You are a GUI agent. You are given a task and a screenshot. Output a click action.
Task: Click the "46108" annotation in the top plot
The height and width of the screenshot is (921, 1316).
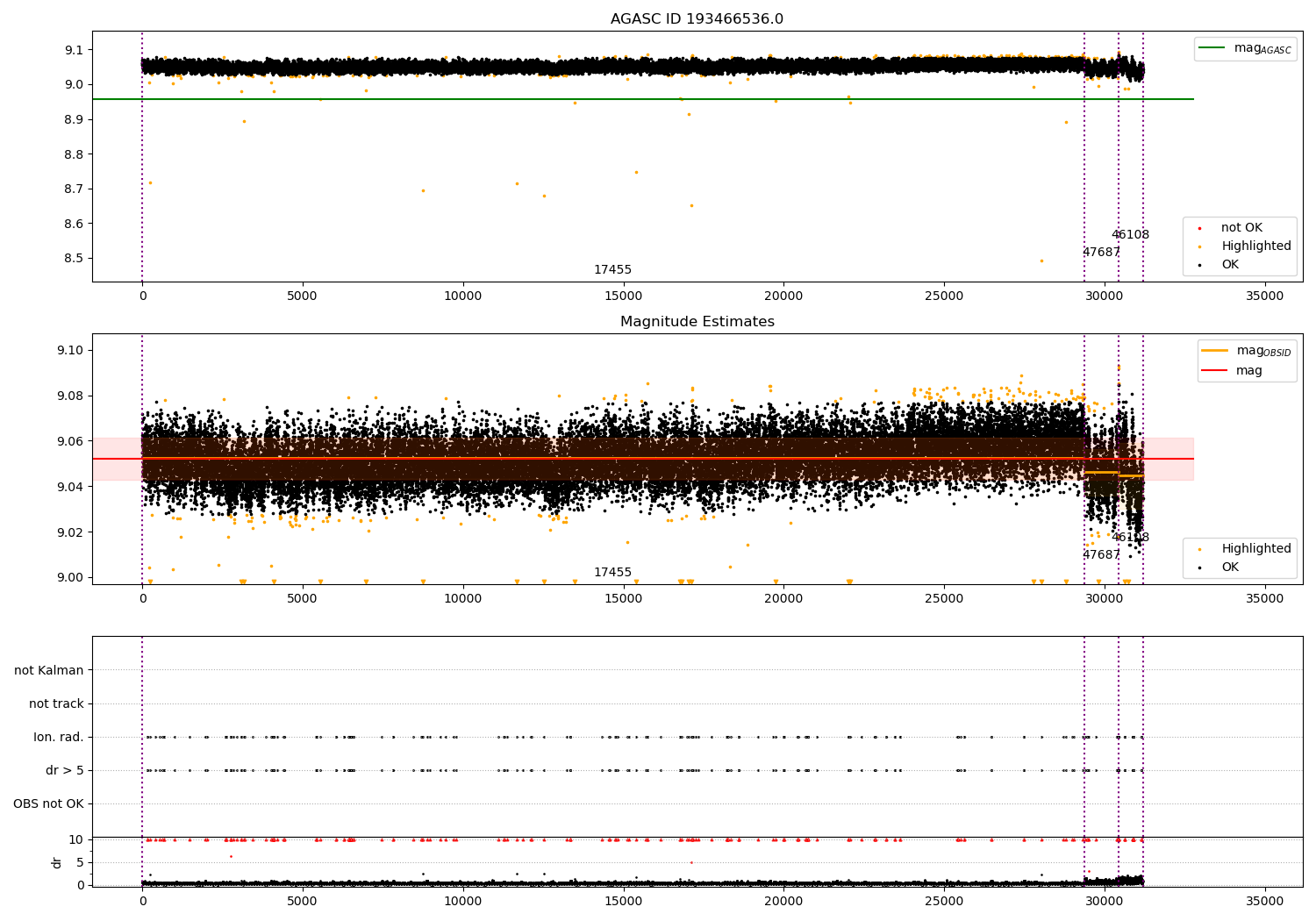[x=1130, y=235]
